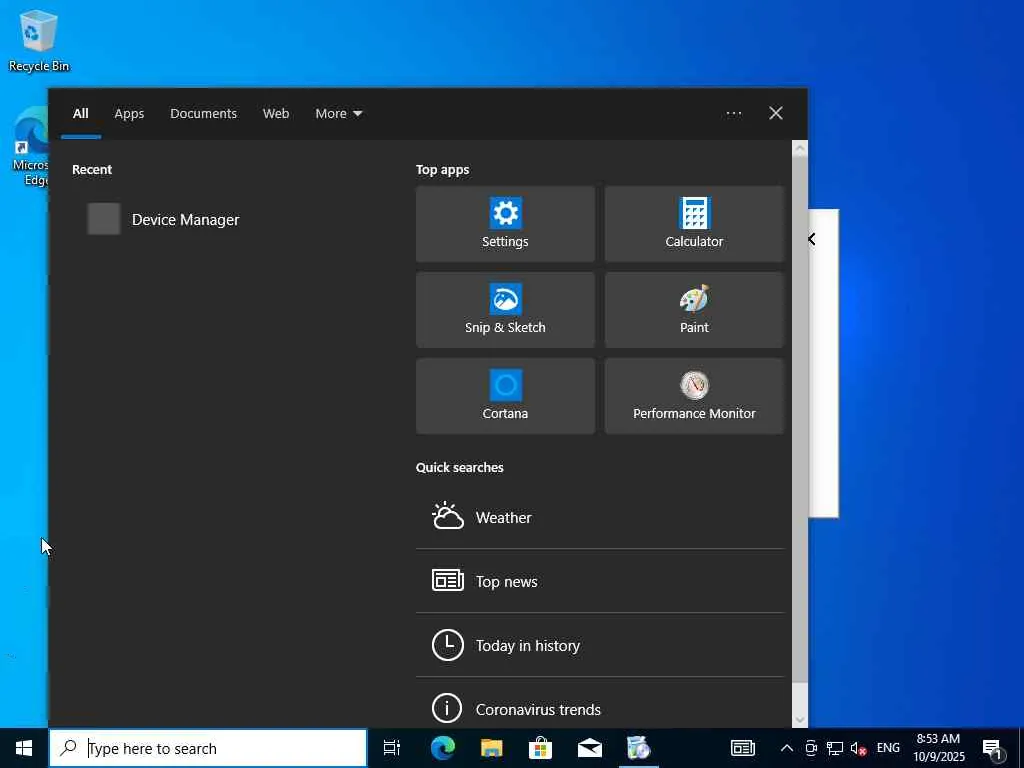Open the Action Center notifications
This screenshot has height=768, width=1024.
coord(992,748)
